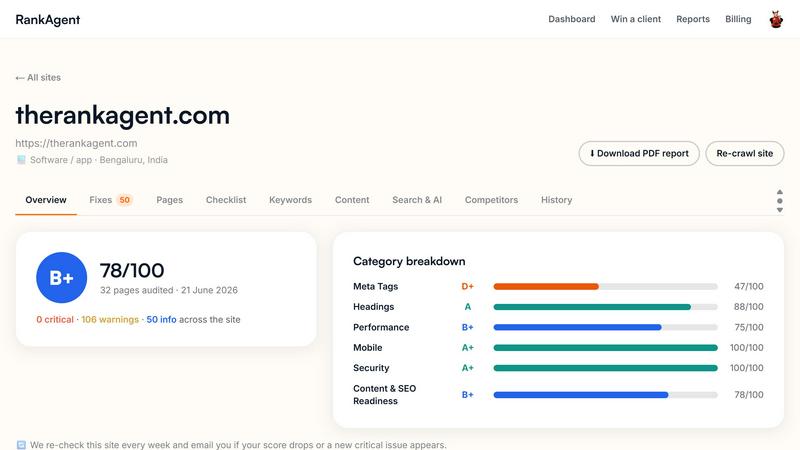Go back to All sites

click(x=38, y=78)
